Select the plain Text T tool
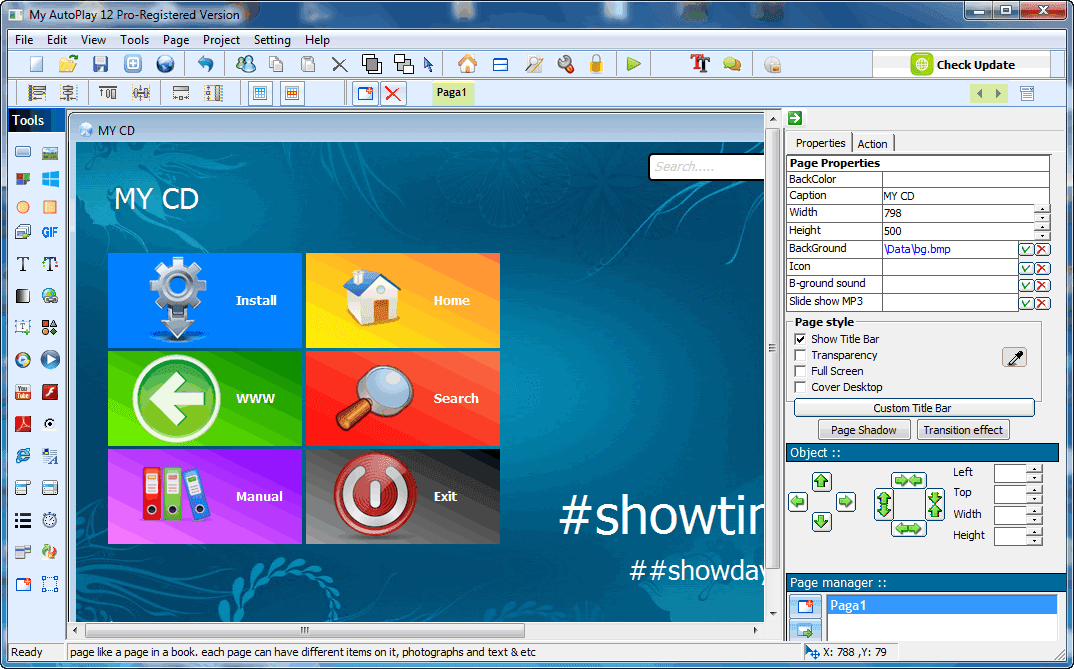The image size is (1074, 669). [23, 264]
